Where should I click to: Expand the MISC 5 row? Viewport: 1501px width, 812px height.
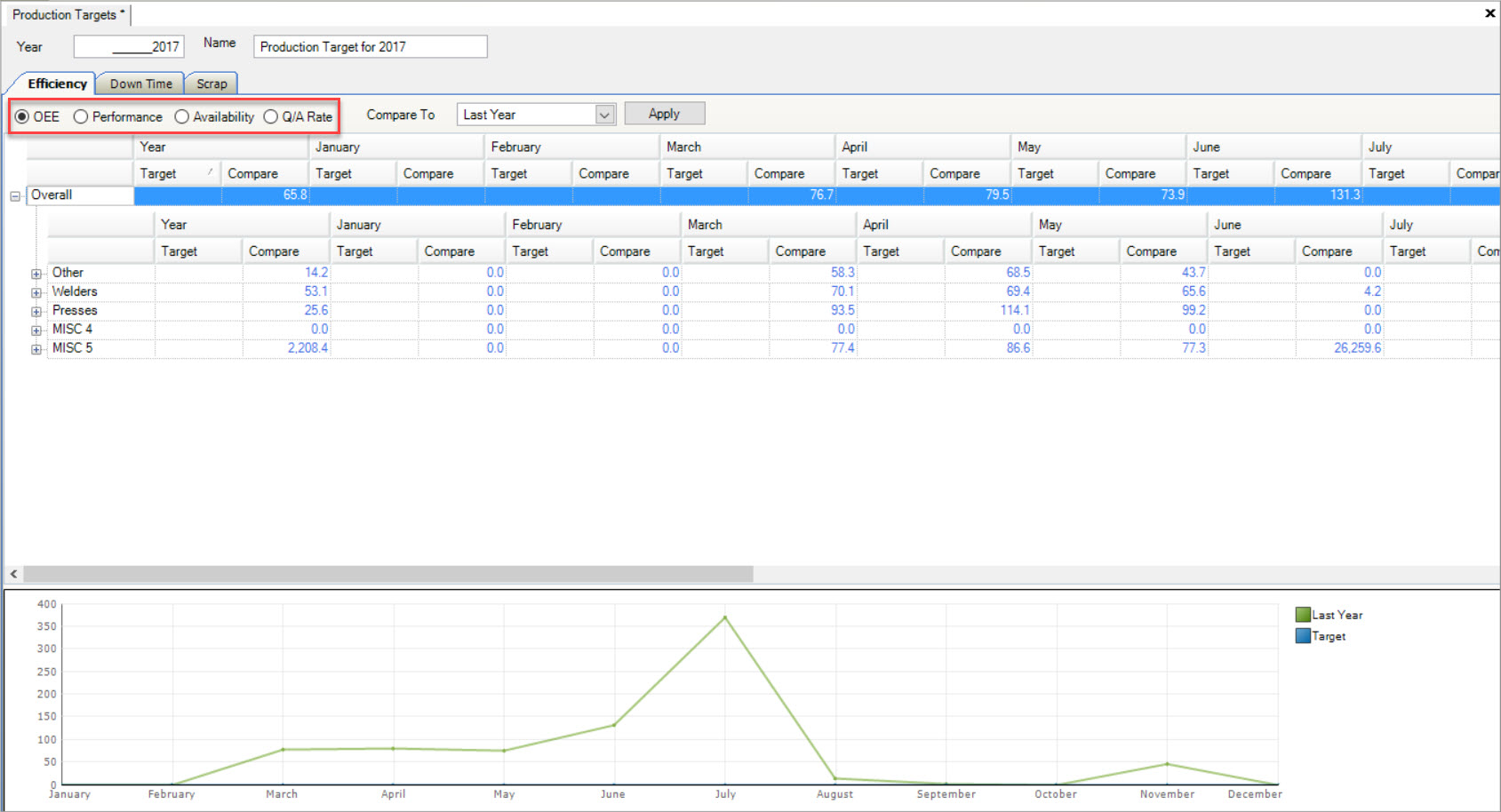(36, 349)
